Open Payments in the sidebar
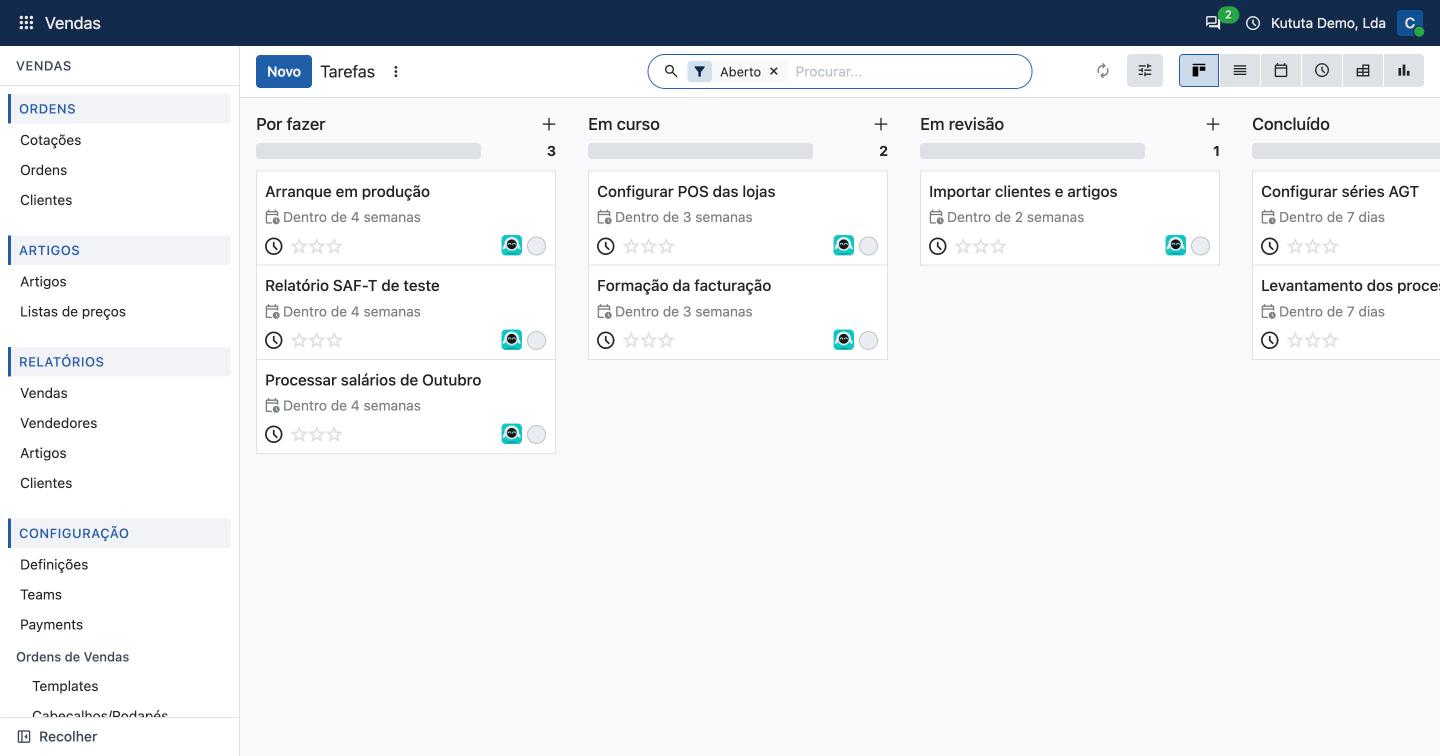Viewport: 1440px width, 756px height. [51, 625]
